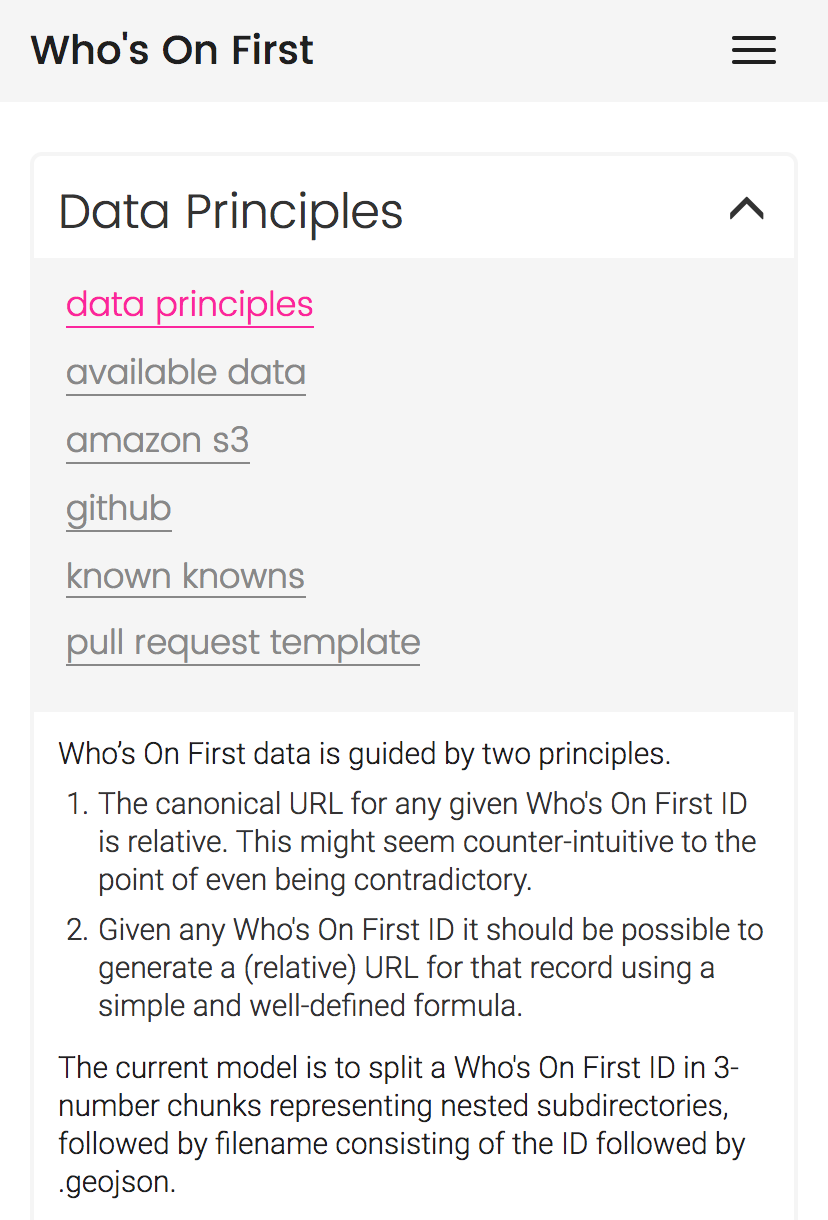Navigate to the known knowns page
828x1220 pixels.
click(185, 576)
